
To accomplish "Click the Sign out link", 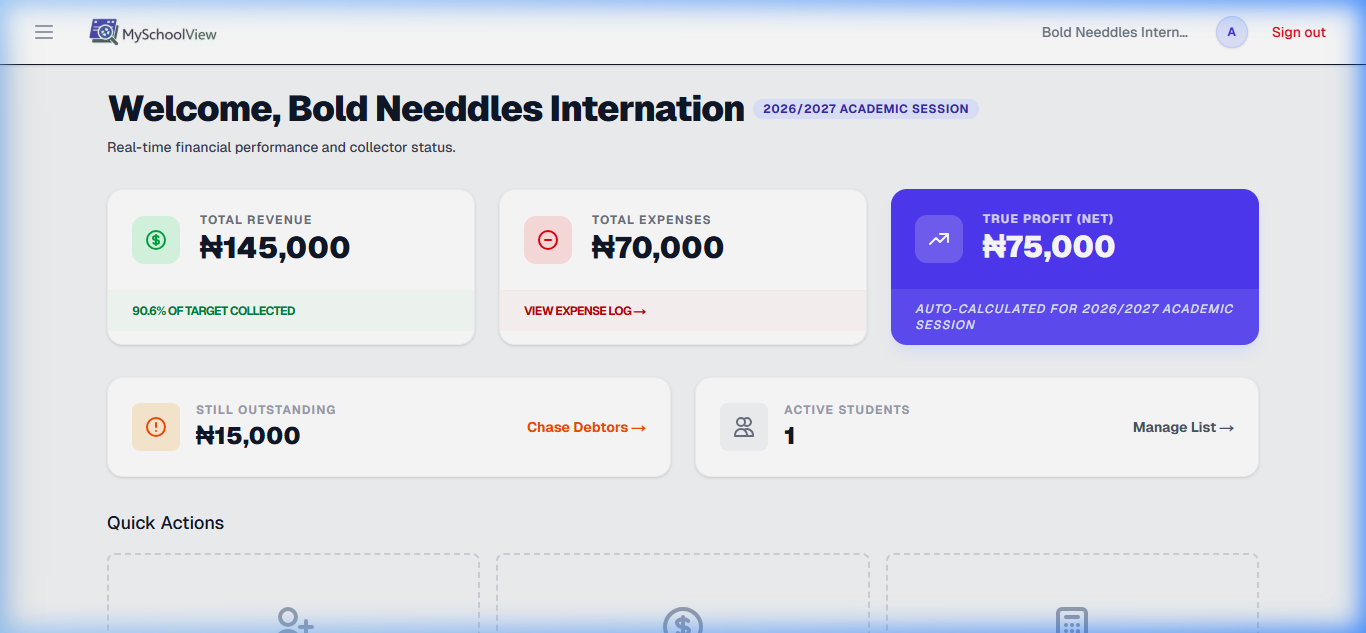I will click(1297, 31).
